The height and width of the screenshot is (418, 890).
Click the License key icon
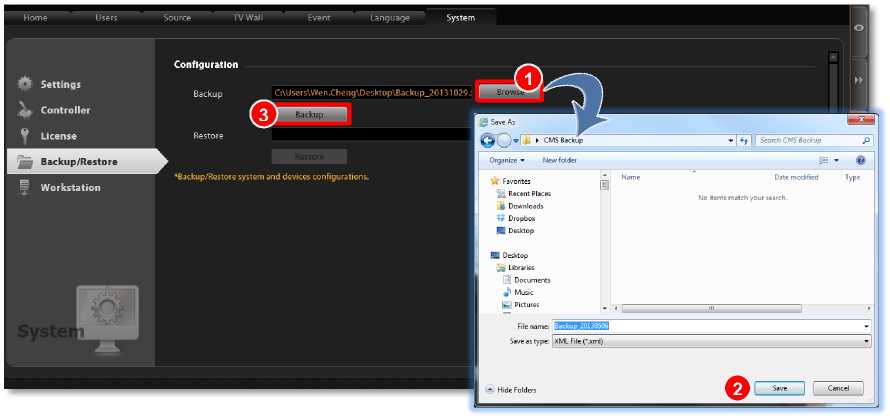click(x=25, y=136)
